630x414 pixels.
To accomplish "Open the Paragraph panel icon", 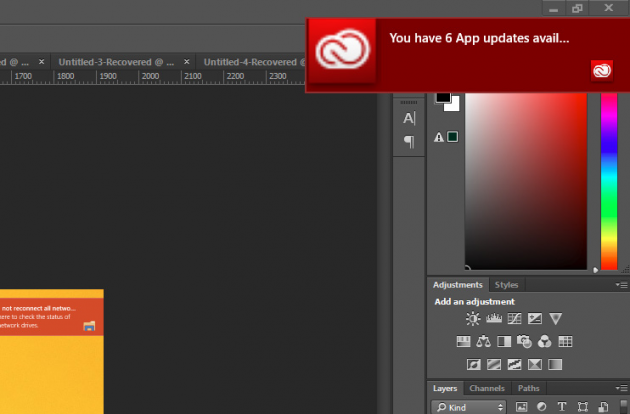I will click(409, 142).
